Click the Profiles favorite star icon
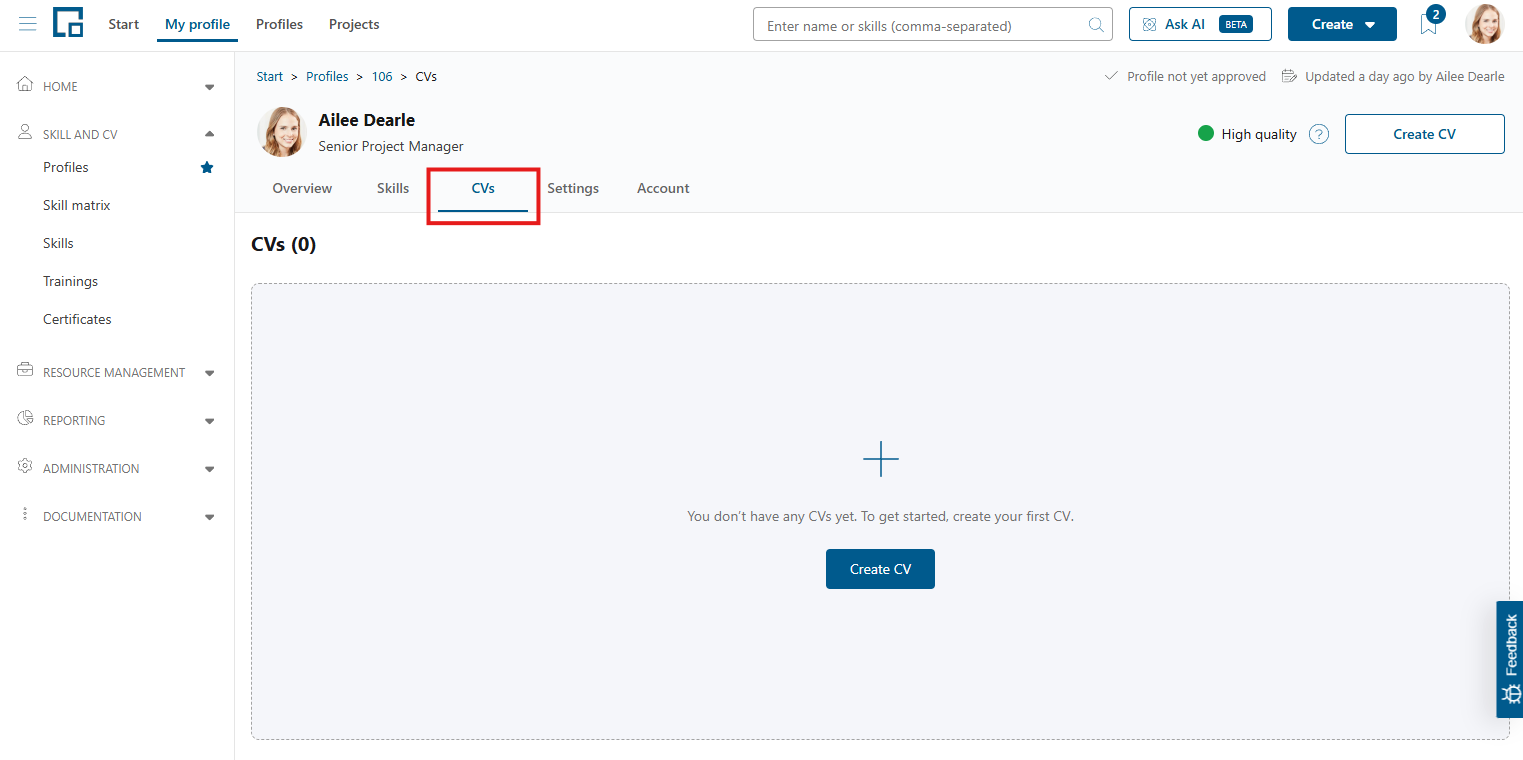 tap(207, 167)
